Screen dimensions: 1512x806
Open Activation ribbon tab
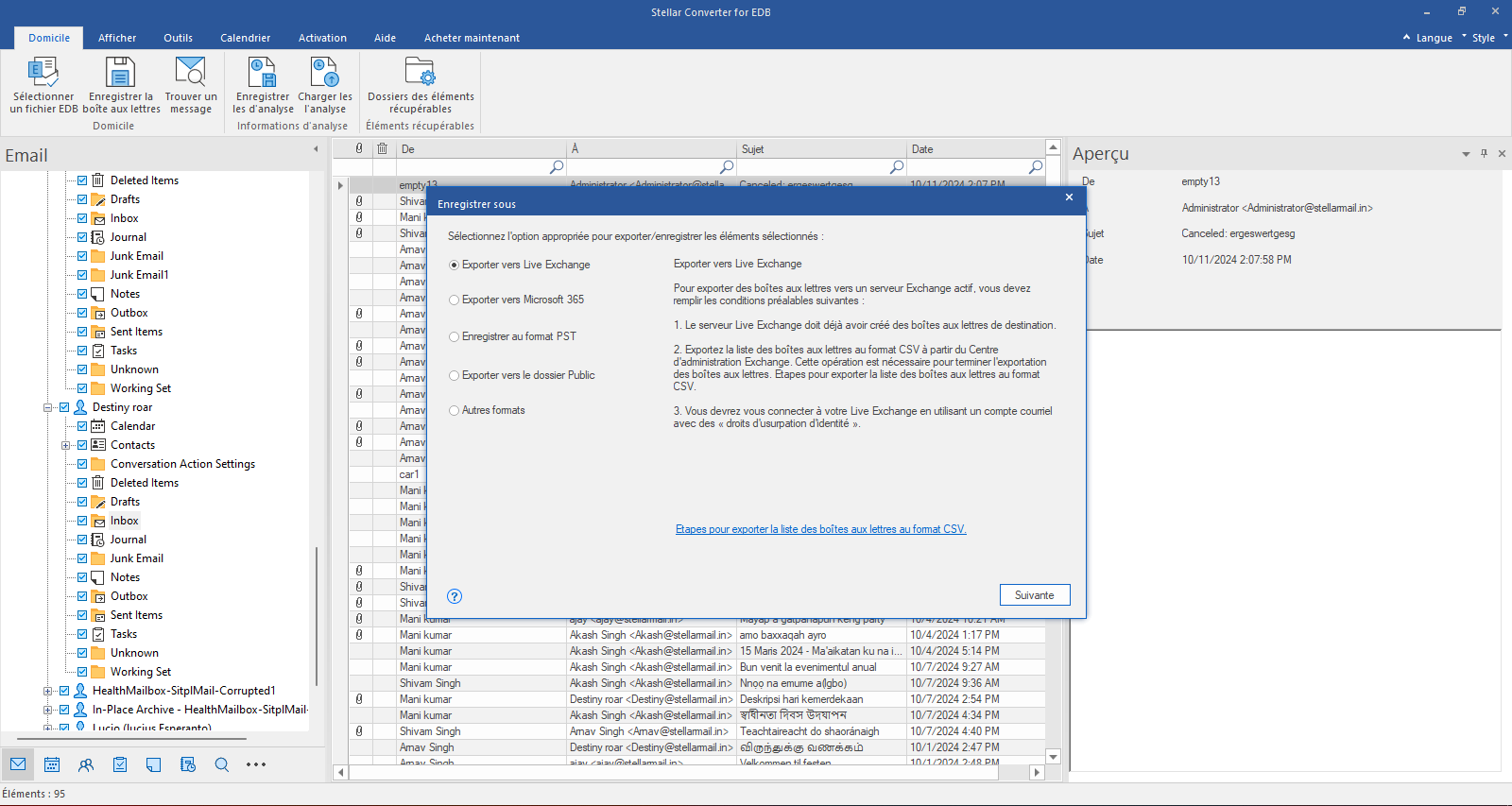322,38
